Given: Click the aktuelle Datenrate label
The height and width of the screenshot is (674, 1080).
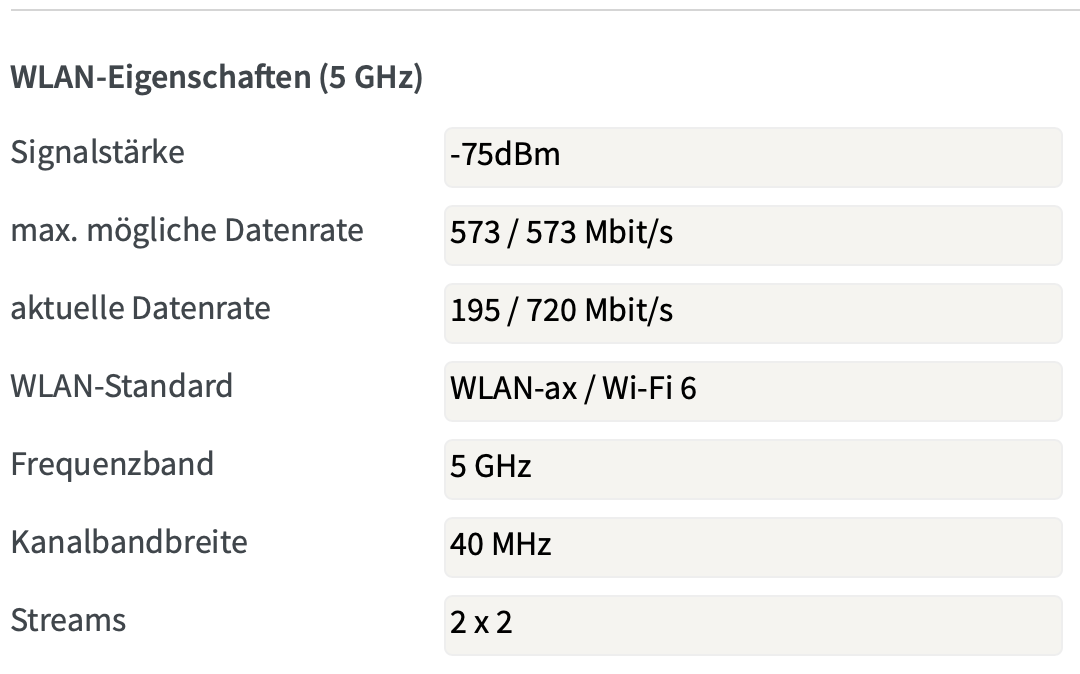Looking at the screenshot, I should point(140,308).
